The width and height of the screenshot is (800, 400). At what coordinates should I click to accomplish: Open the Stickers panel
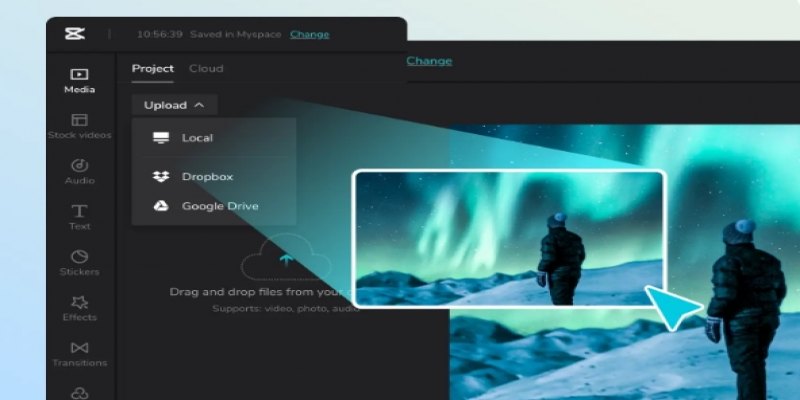point(79,263)
